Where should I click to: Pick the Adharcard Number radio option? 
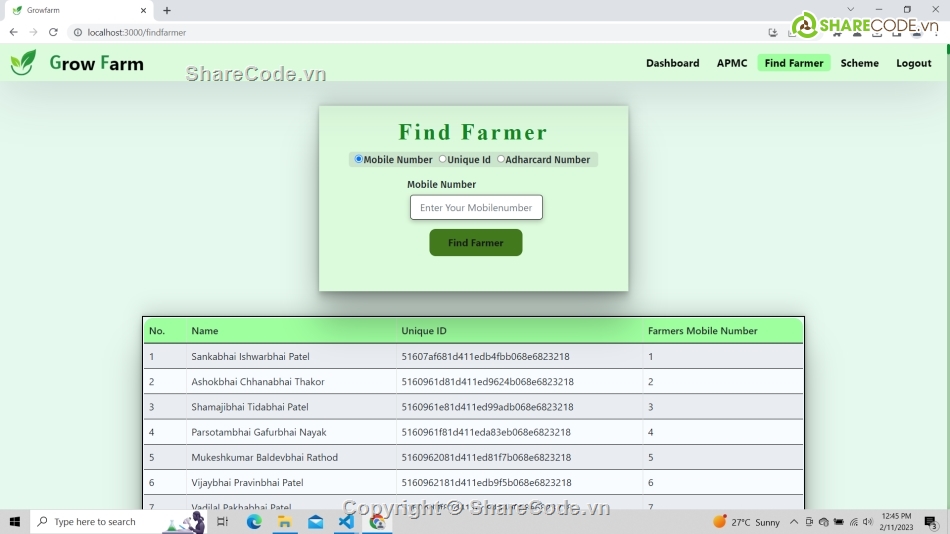click(501, 159)
